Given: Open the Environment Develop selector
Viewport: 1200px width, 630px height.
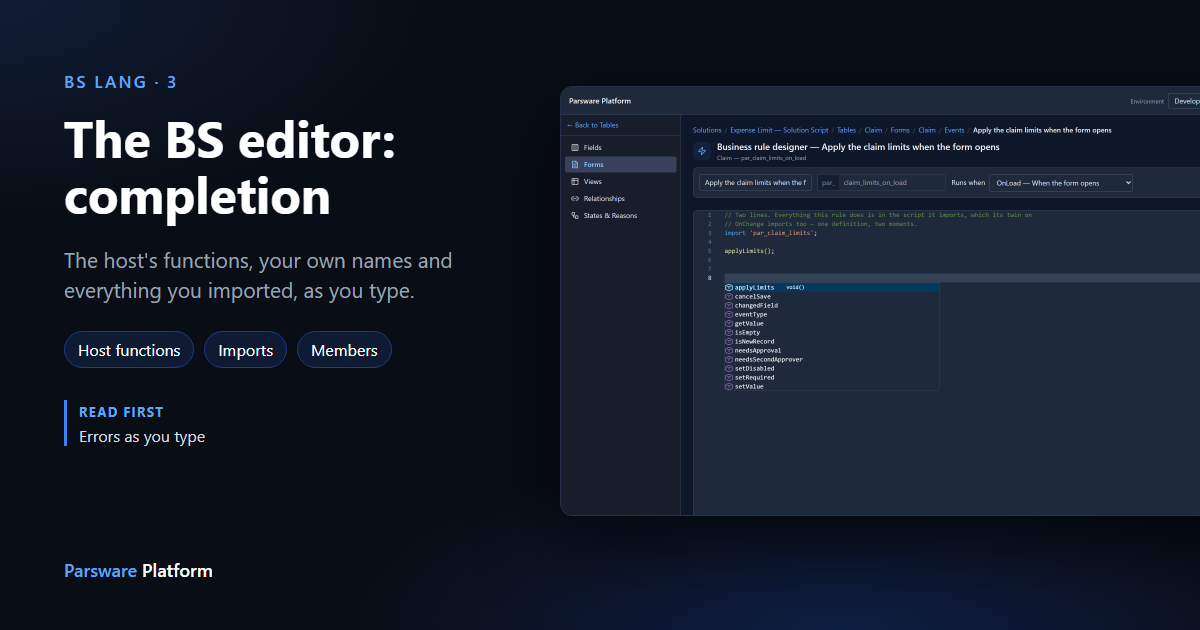Looking at the screenshot, I should click(x=1184, y=101).
